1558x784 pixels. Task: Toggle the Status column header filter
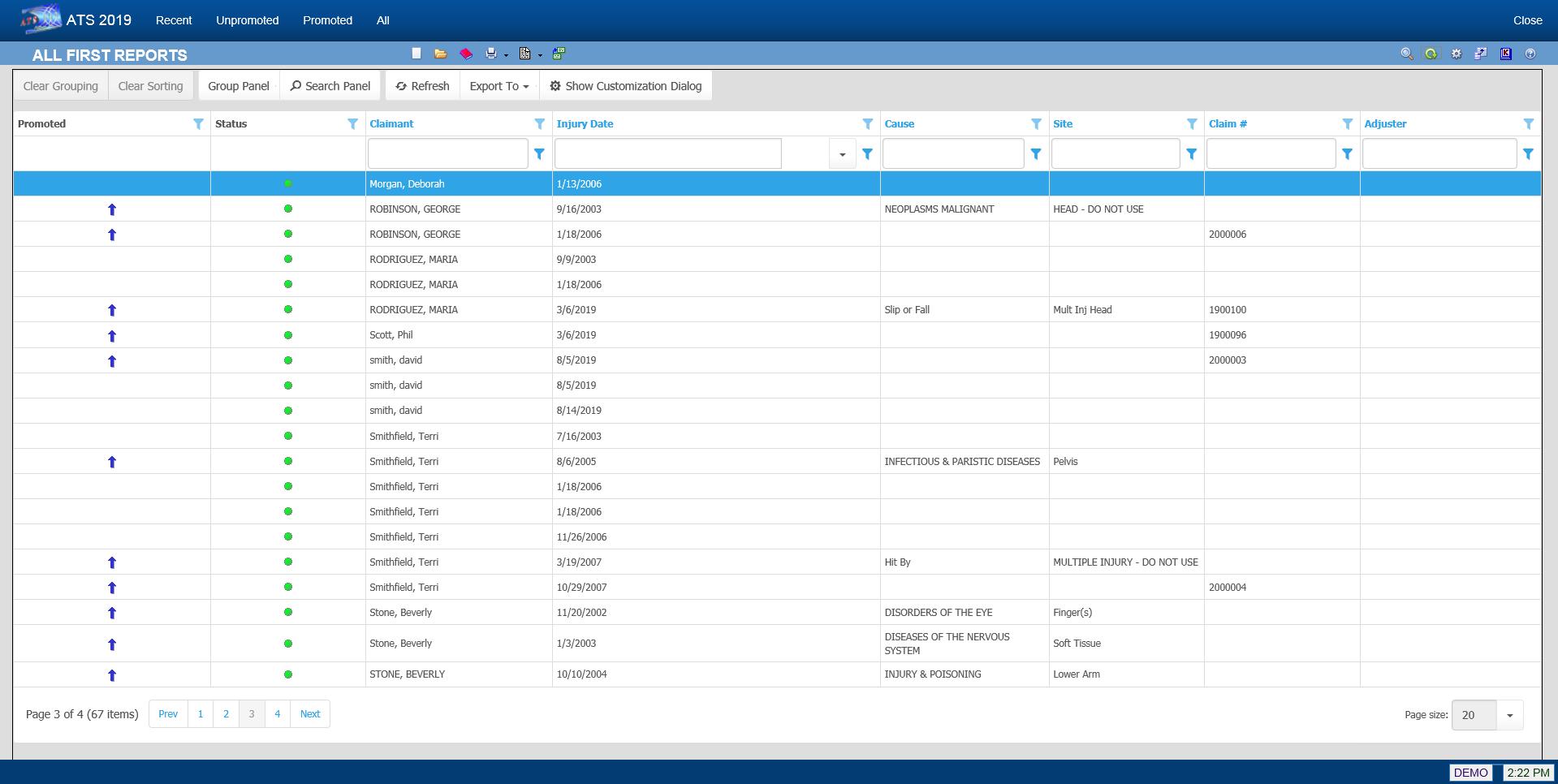(x=352, y=124)
